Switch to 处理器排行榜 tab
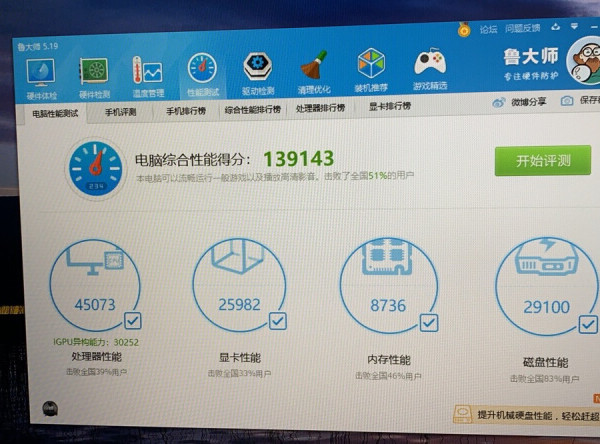The width and height of the screenshot is (600, 444). coord(320,108)
